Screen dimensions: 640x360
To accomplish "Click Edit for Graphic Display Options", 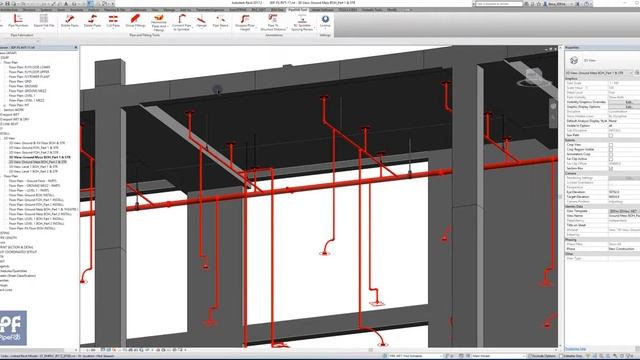I will tap(624, 107).
